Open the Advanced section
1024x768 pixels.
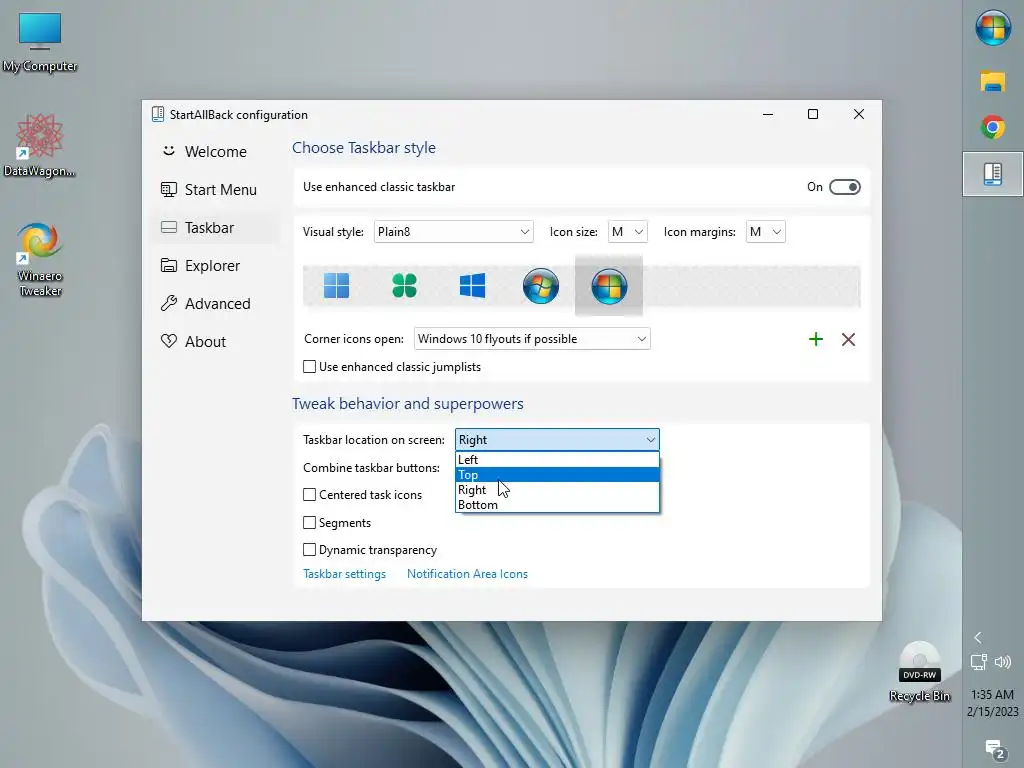pyautogui.click(x=216, y=304)
